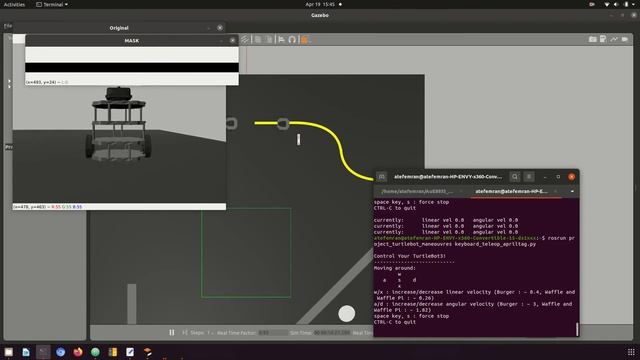Open the blue Chromium browser dock icon
The image size is (640, 360).
(60, 352)
